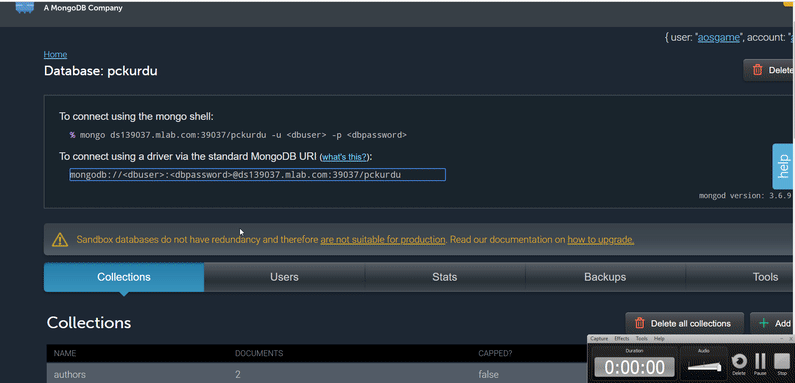
Task: Click the Collections section heading
Action: coord(89,323)
